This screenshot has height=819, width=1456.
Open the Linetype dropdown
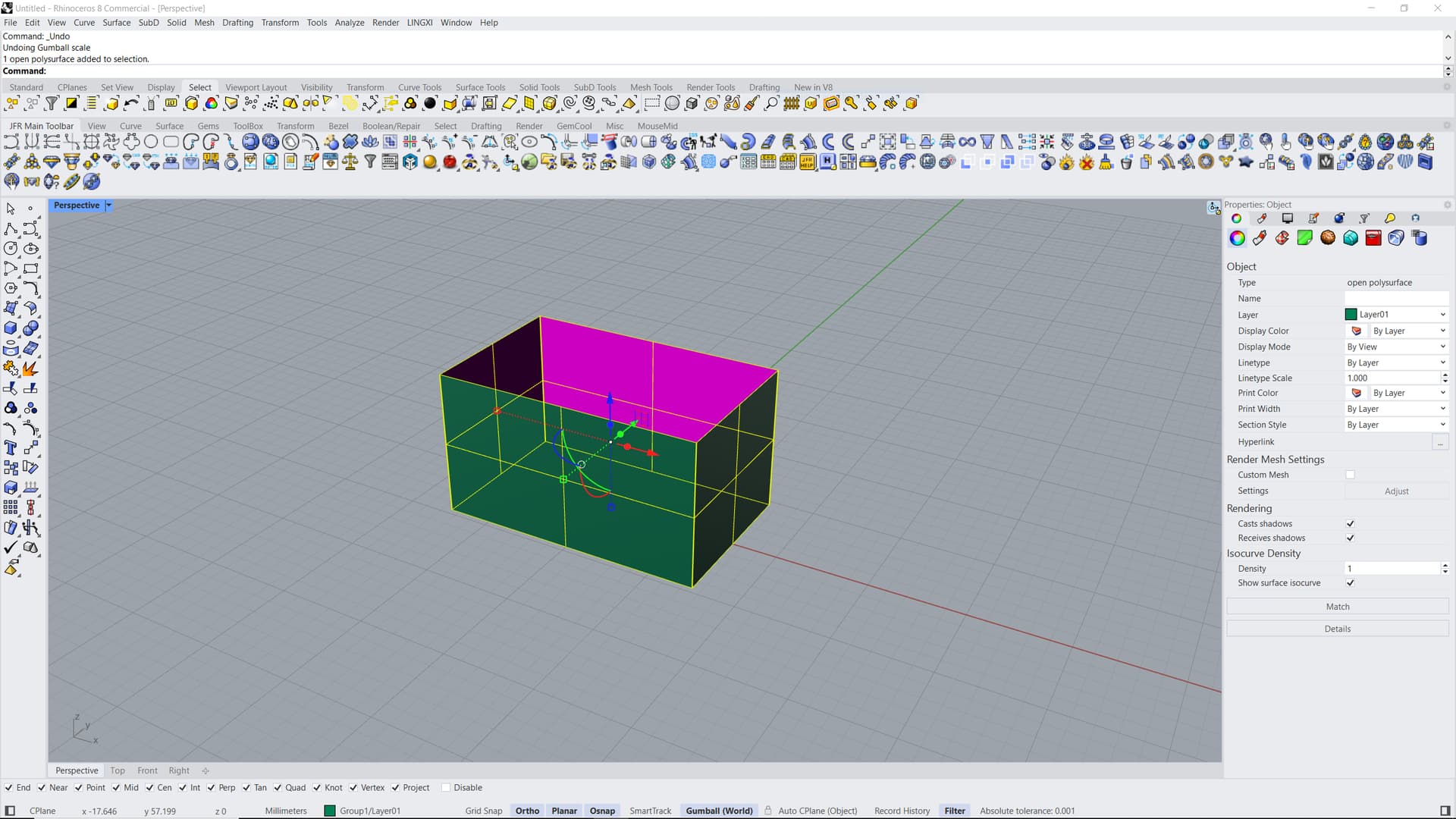coord(1396,362)
